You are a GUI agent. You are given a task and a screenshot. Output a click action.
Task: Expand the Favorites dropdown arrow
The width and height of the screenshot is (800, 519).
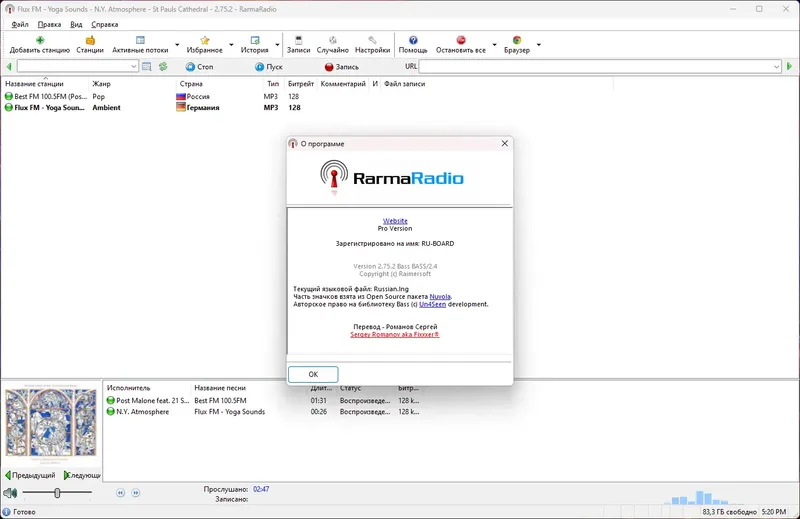231,45
